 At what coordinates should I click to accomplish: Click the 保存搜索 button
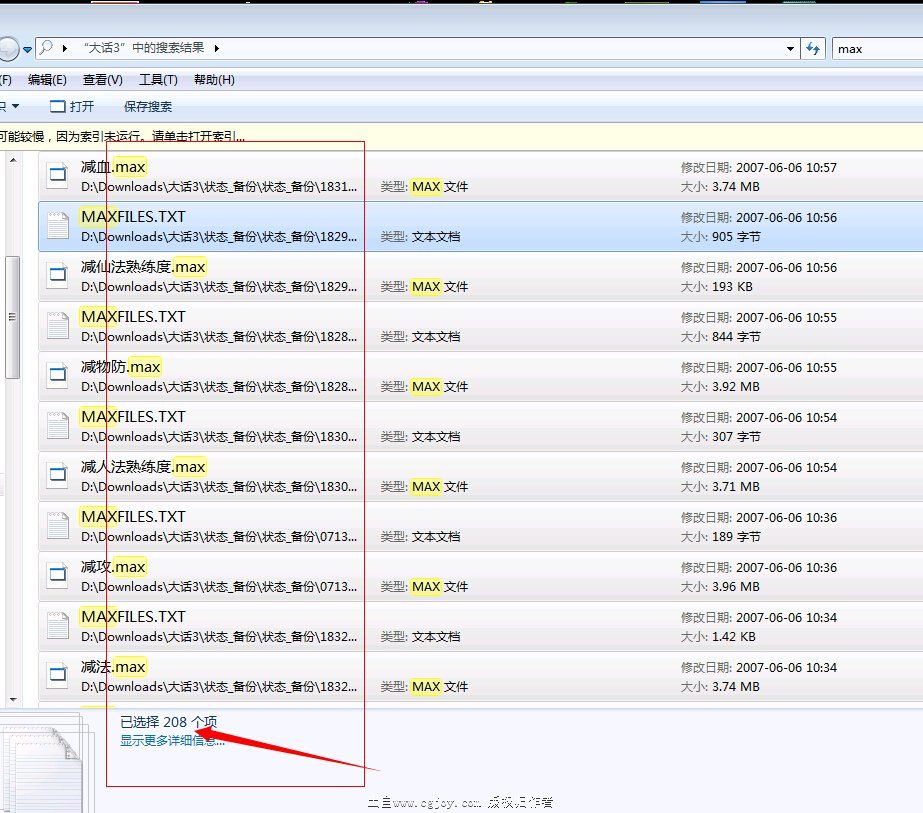pyautogui.click(x=148, y=106)
